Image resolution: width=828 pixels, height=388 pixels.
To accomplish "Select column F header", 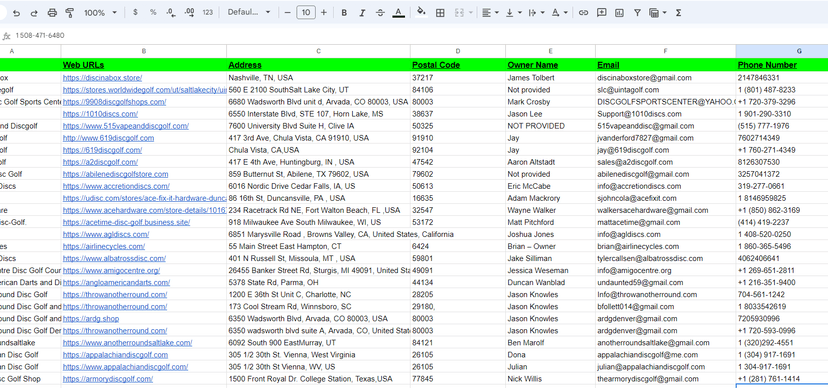I will pyautogui.click(x=665, y=51).
